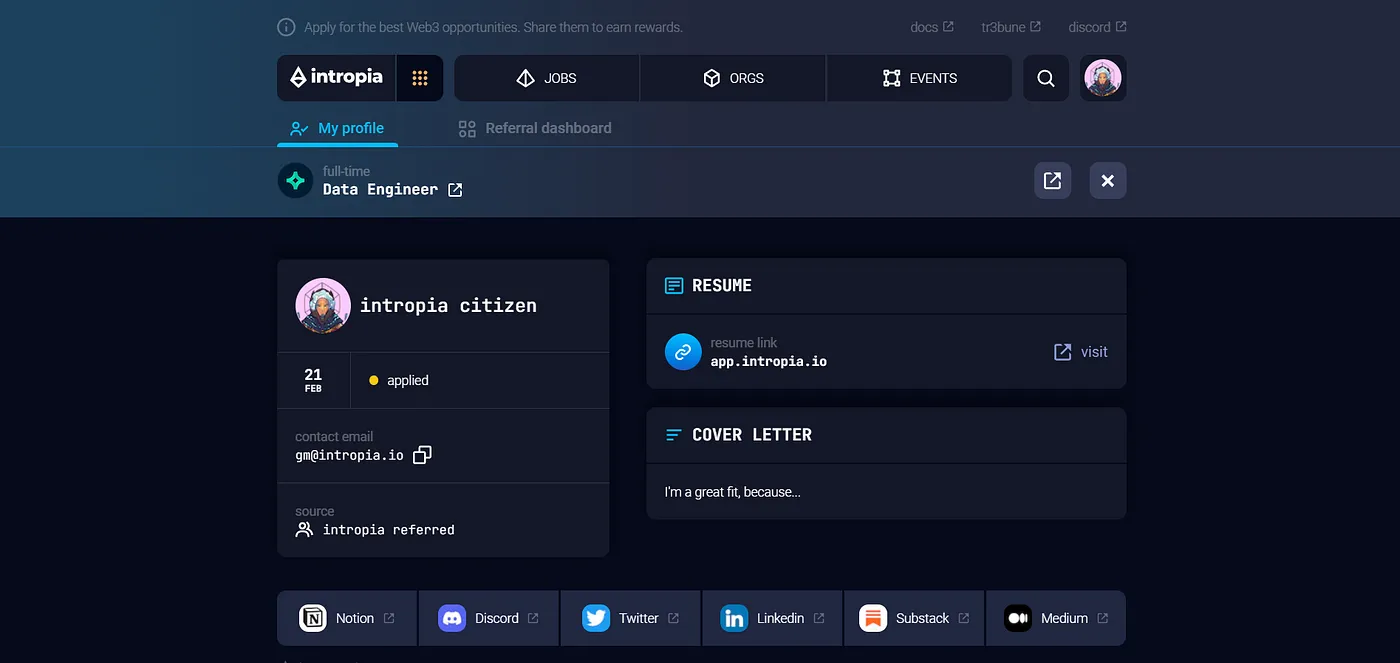This screenshot has width=1400, height=663.
Task: Click the intropia citizen name heading
Action: click(448, 306)
